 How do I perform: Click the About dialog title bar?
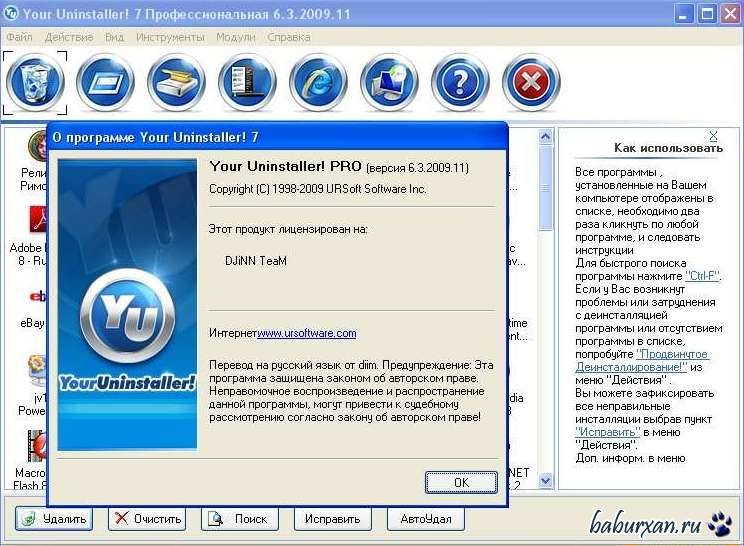pyautogui.click(x=278, y=138)
